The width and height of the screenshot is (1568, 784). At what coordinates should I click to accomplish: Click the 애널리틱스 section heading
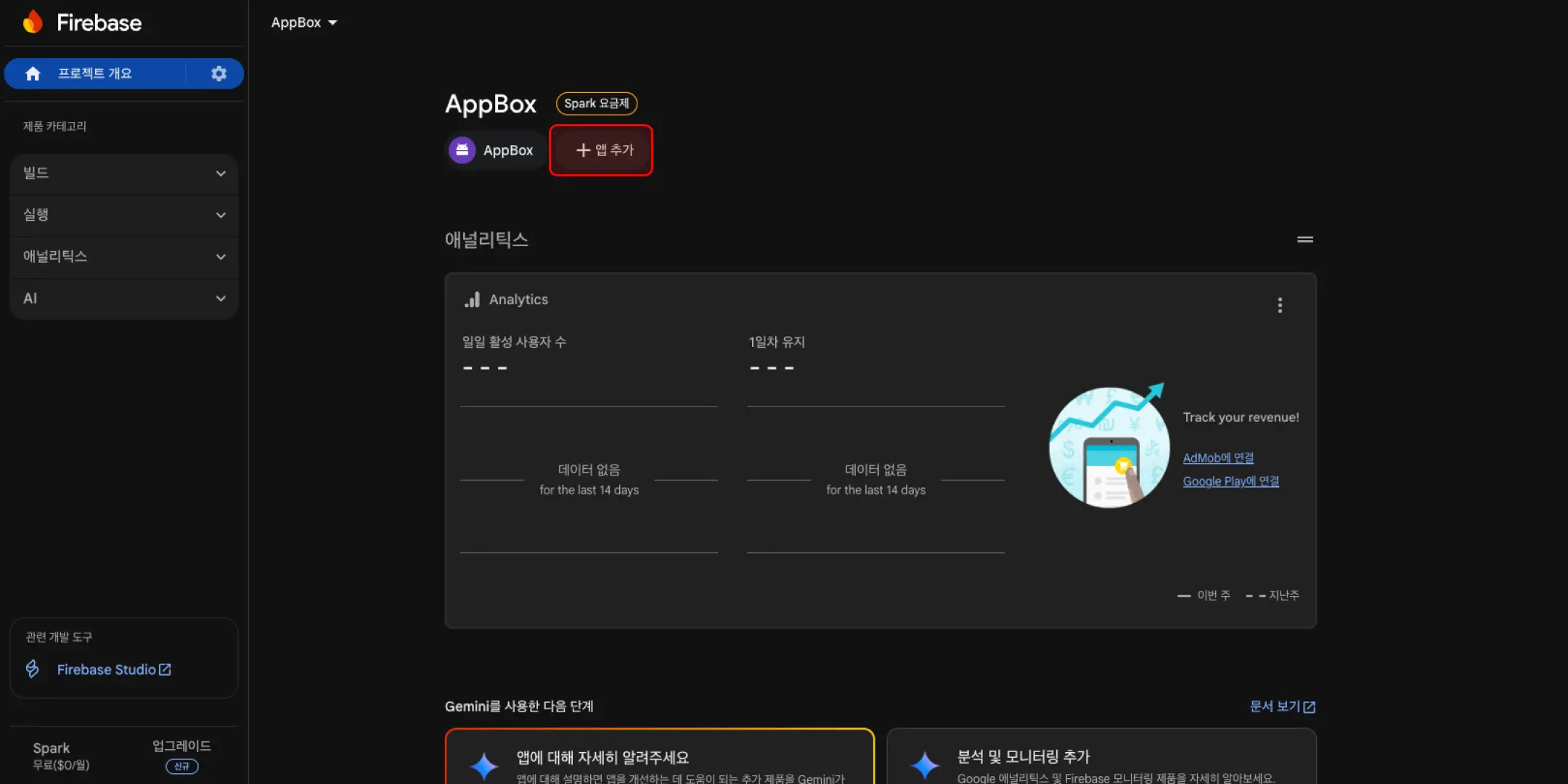click(486, 240)
